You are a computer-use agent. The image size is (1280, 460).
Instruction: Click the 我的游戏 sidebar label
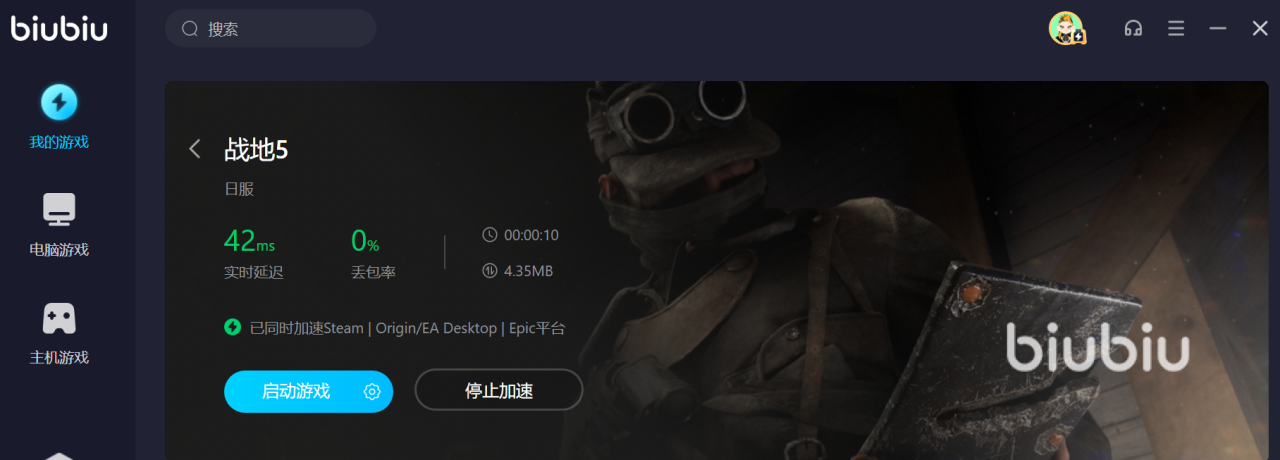[x=59, y=142]
